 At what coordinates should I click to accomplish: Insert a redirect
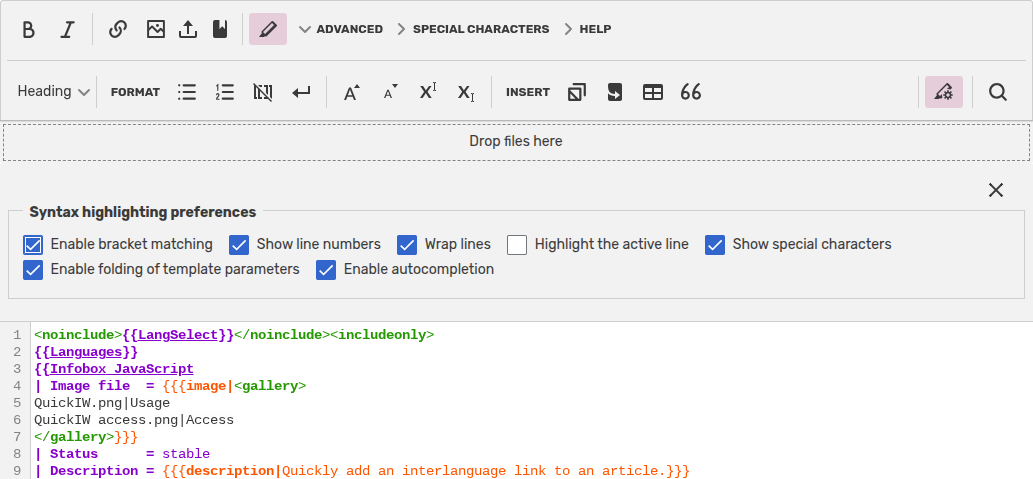[615, 92]
